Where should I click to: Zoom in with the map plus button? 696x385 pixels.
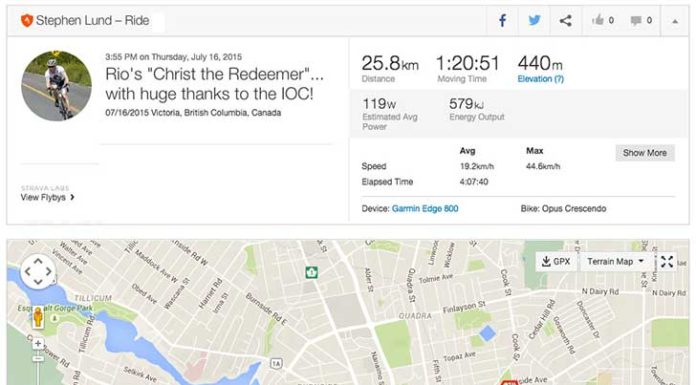pos(38,343)
